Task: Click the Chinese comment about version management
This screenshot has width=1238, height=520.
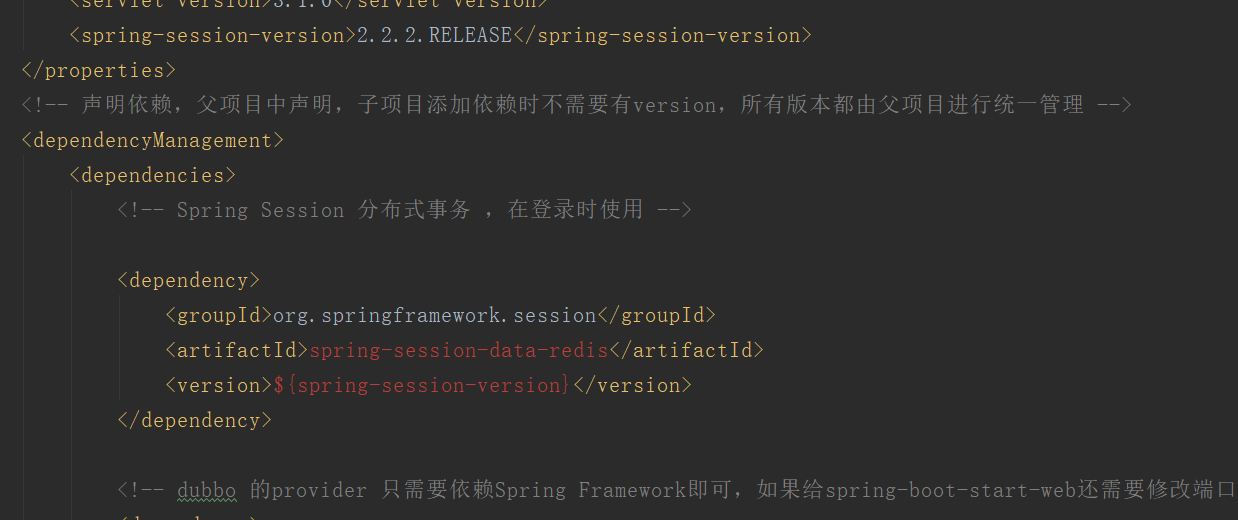Action: click(576, 106)
